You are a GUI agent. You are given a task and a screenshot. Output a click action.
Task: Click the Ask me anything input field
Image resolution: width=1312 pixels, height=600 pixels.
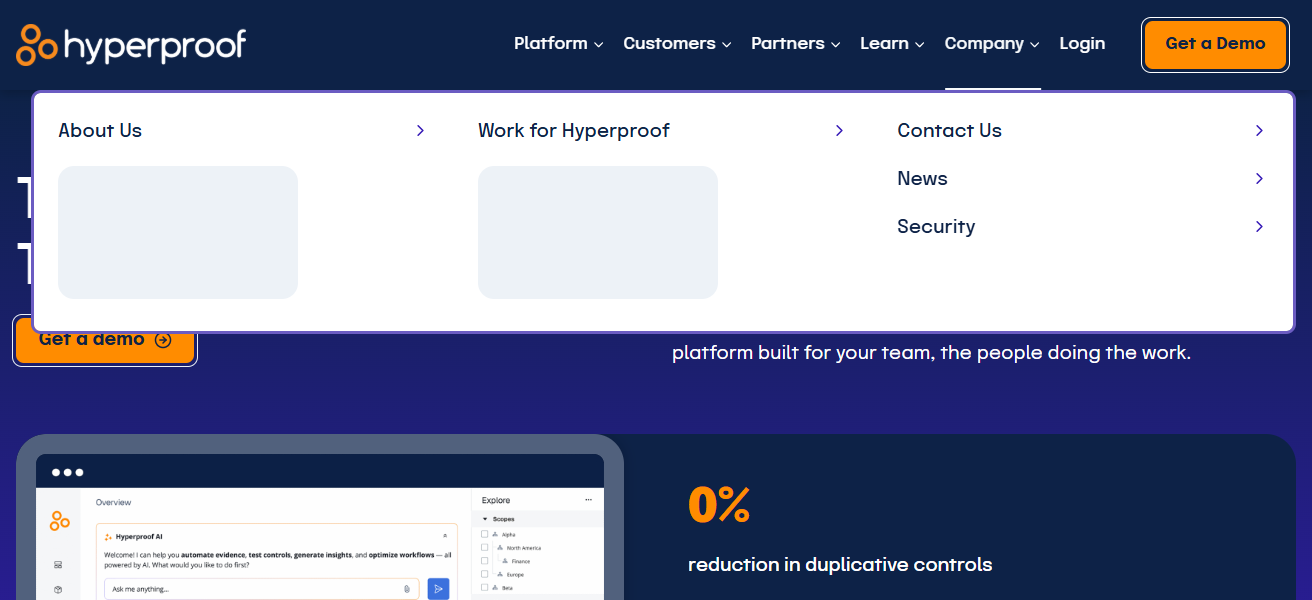click(x=262, y=589)
